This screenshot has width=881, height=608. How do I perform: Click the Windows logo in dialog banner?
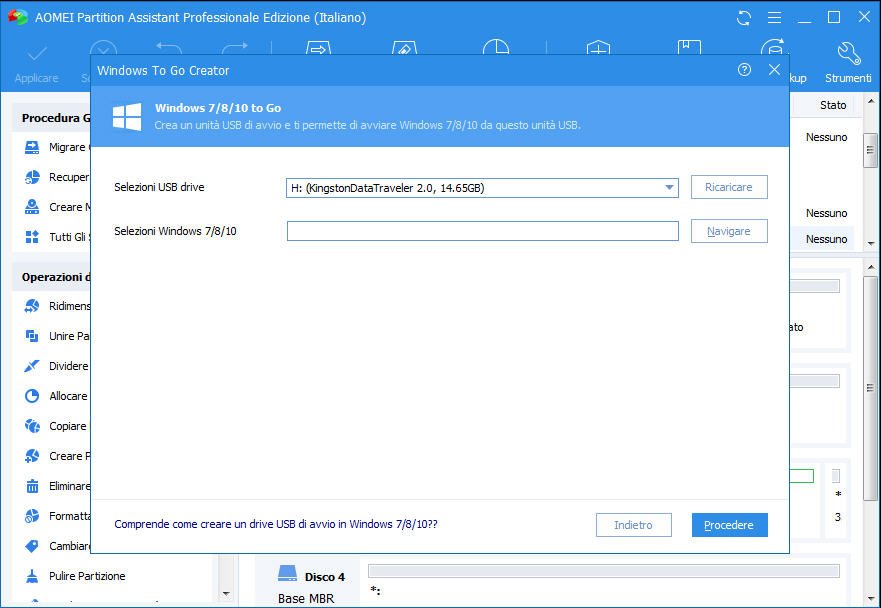127,117
